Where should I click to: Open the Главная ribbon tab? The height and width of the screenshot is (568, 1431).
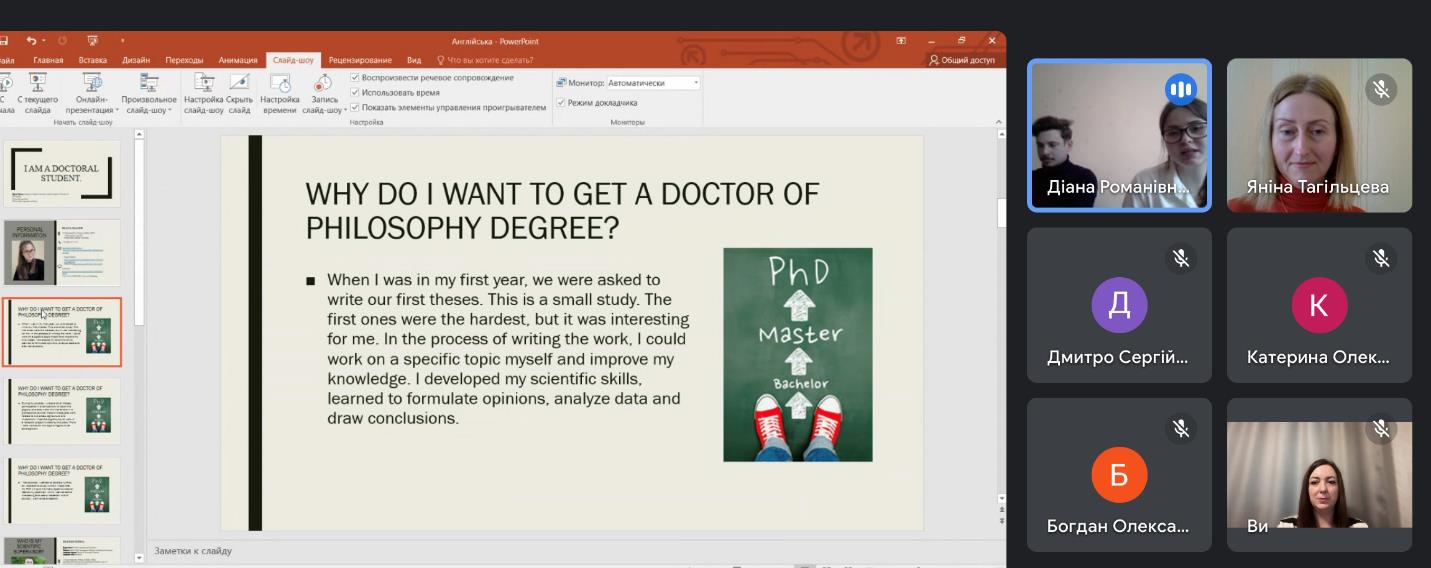[47, 60]
